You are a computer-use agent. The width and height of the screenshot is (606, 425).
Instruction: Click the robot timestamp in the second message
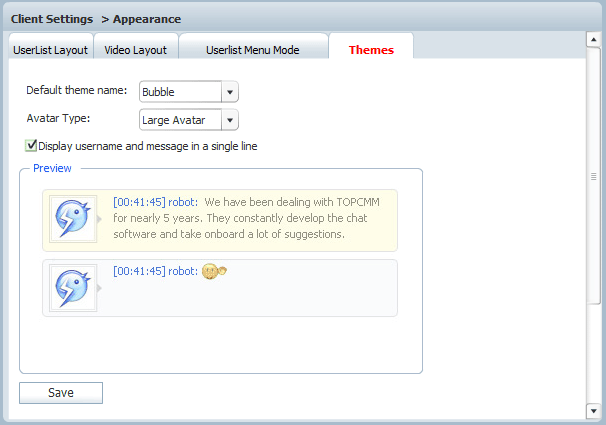click(138, 271)
